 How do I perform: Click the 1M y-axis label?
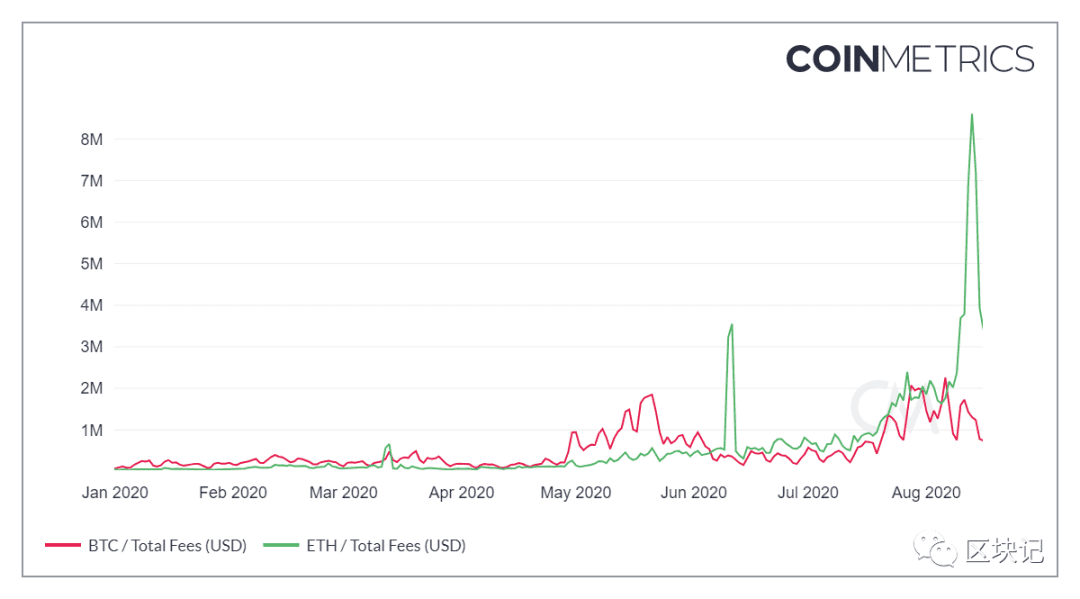[92, 430]
